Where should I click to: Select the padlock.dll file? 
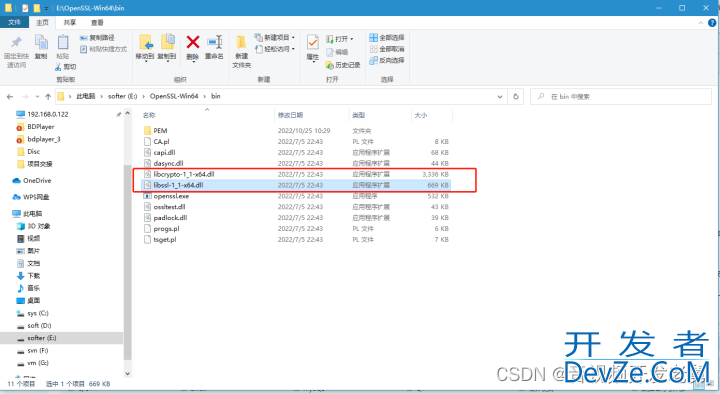[x=170, y=218]
